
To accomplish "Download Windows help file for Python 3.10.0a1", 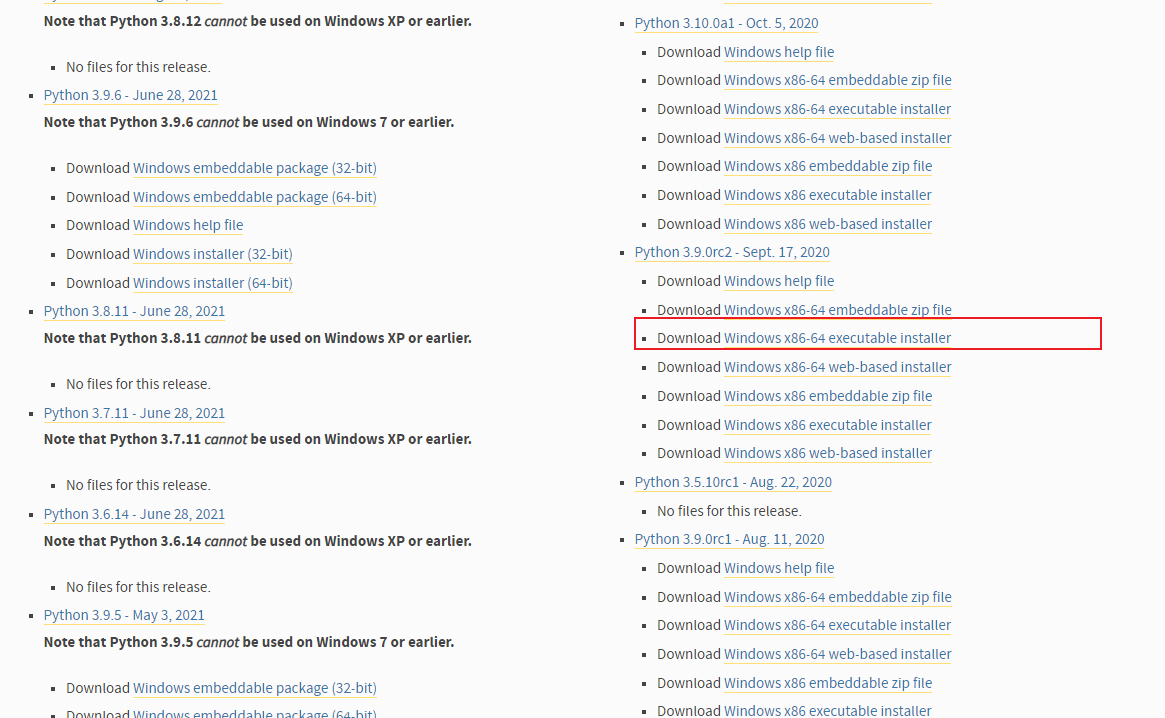I will (779, 52).
